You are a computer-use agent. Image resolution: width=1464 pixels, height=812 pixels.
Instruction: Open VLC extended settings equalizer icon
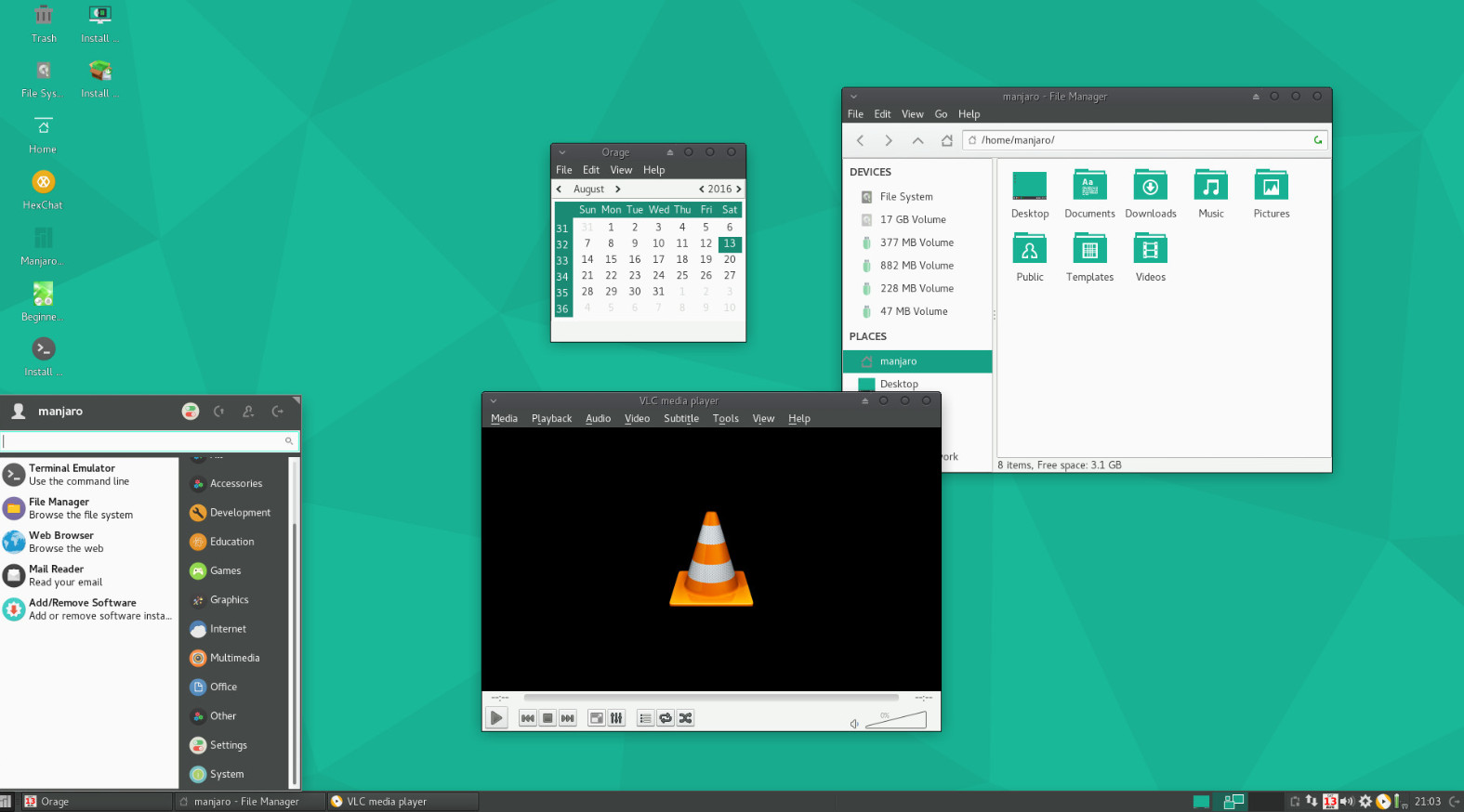[616, 718]
